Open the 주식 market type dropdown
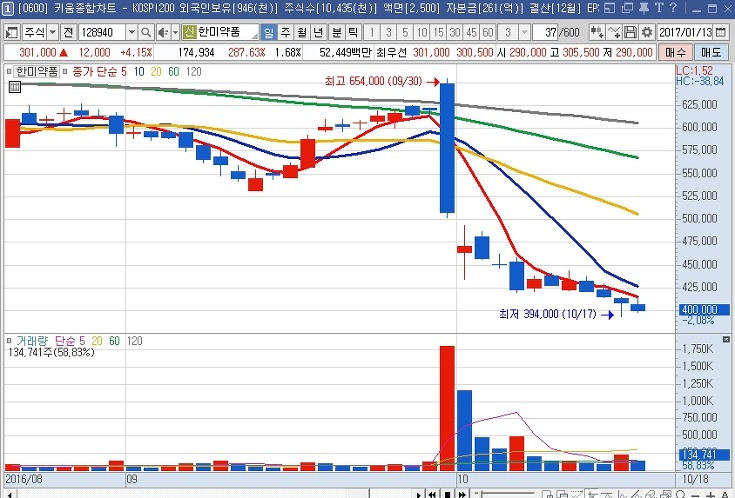 (53, 32)
